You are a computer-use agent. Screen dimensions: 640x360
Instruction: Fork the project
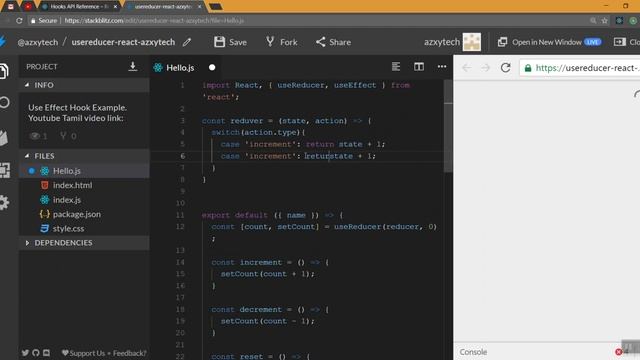click(x=282, y=42)
